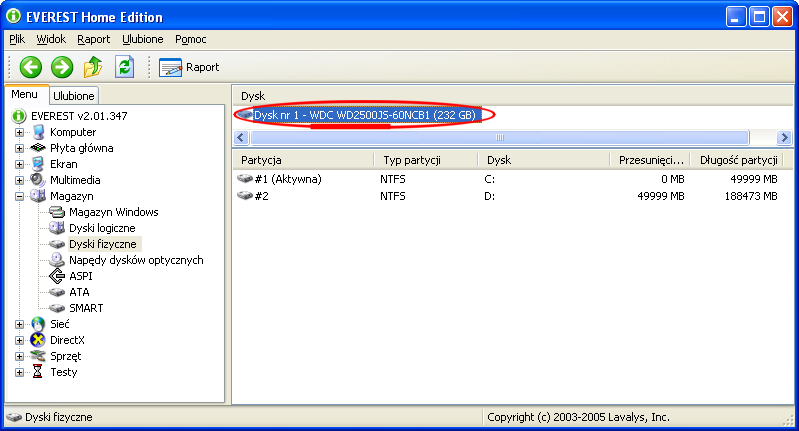Click the EVEREST title bar app icon
This screenshot has height=431, width=799.
14,16
